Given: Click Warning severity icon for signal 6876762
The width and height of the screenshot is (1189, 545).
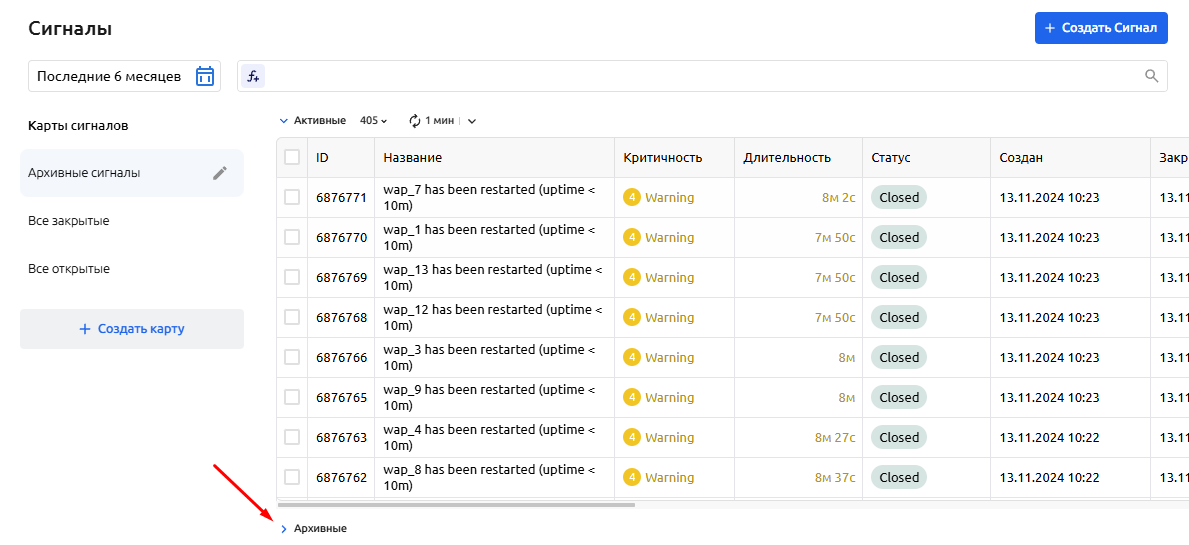Looking at the screenshot, I should point(632,478).
